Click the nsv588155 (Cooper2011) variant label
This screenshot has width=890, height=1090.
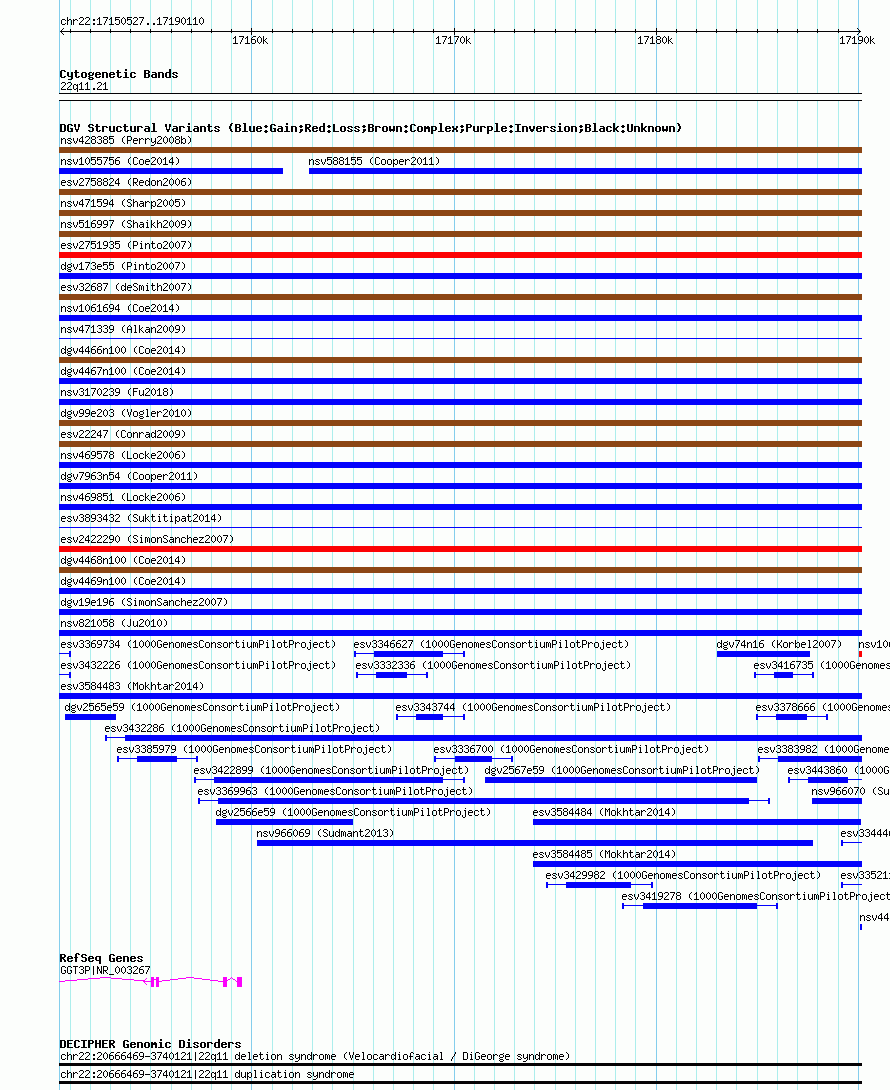click(x=374, y=161)
